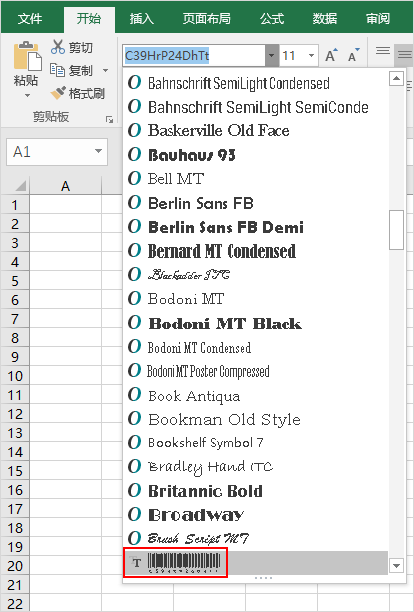414x612 pixels.
Task: Choose Bahnschrift SemiLight SemiConde font
Action: pos(256,107)
